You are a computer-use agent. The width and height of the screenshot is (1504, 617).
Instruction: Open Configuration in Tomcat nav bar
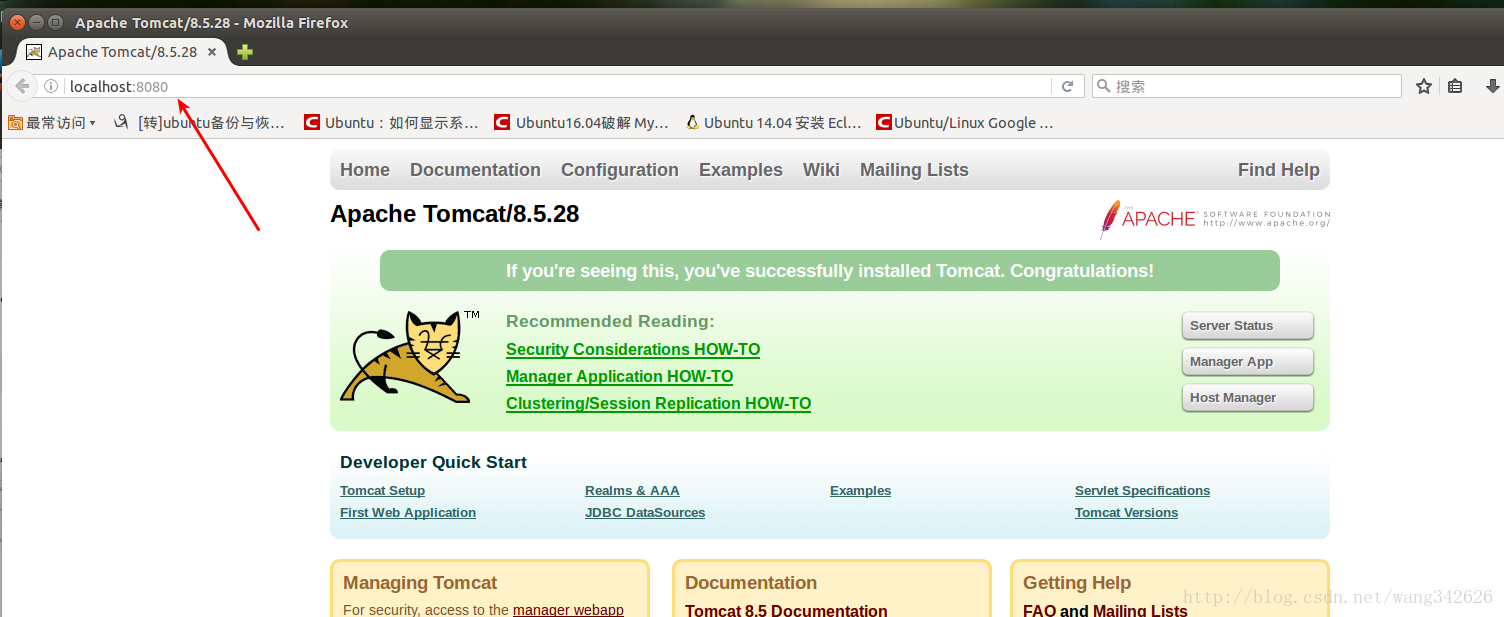tap(620, 170)
